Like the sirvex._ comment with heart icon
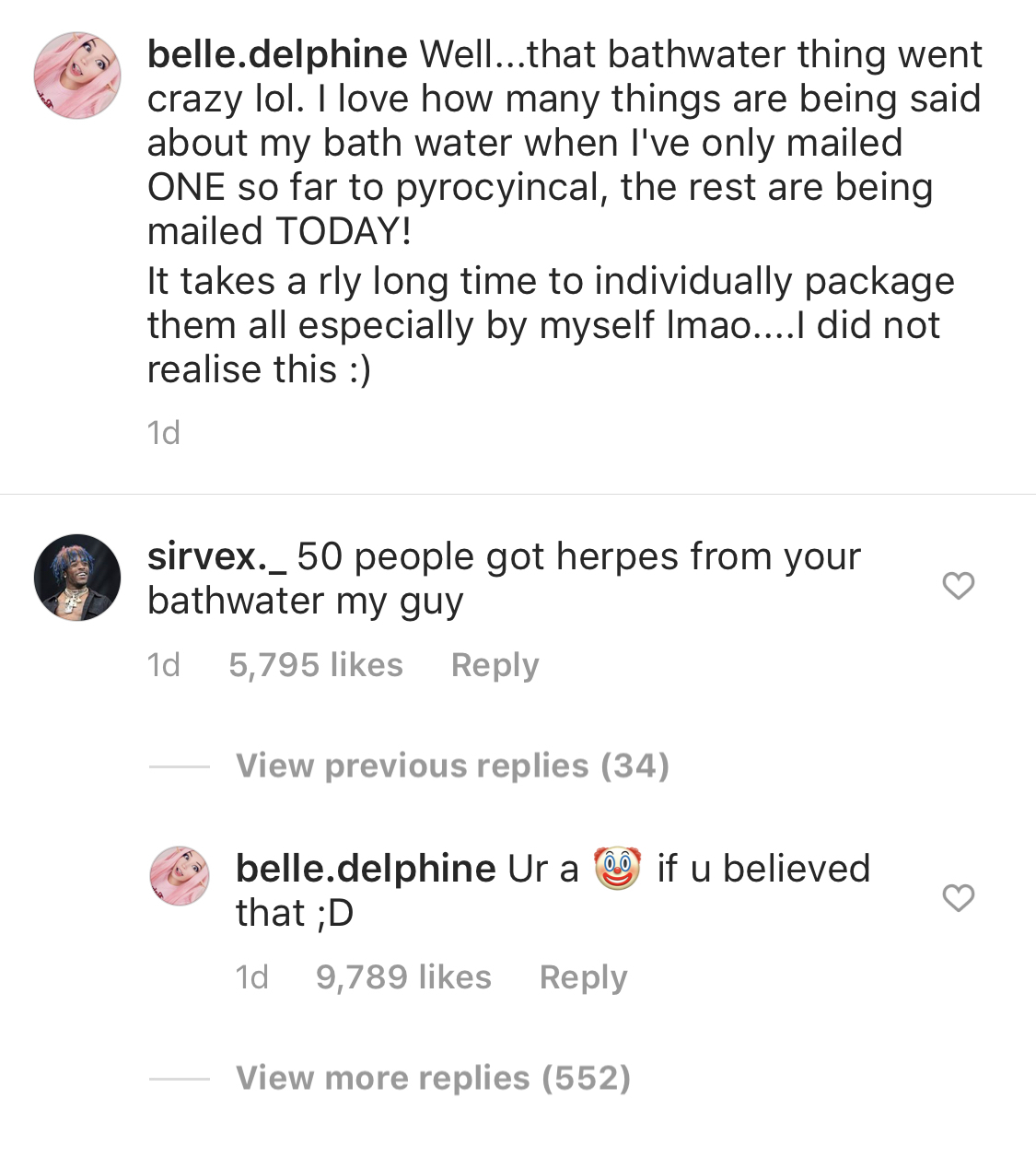1036x1157 pixels. pos(959,586)
